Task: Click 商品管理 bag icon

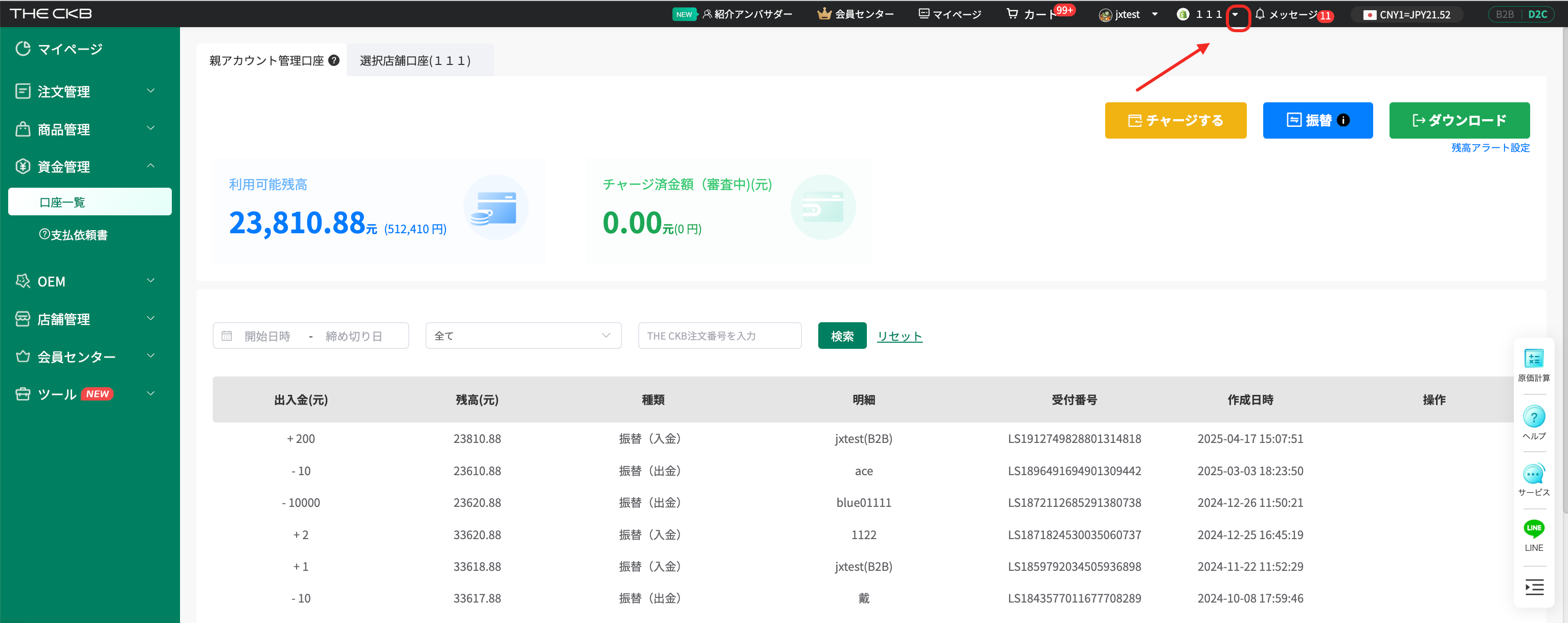Action: coord(23,129)
